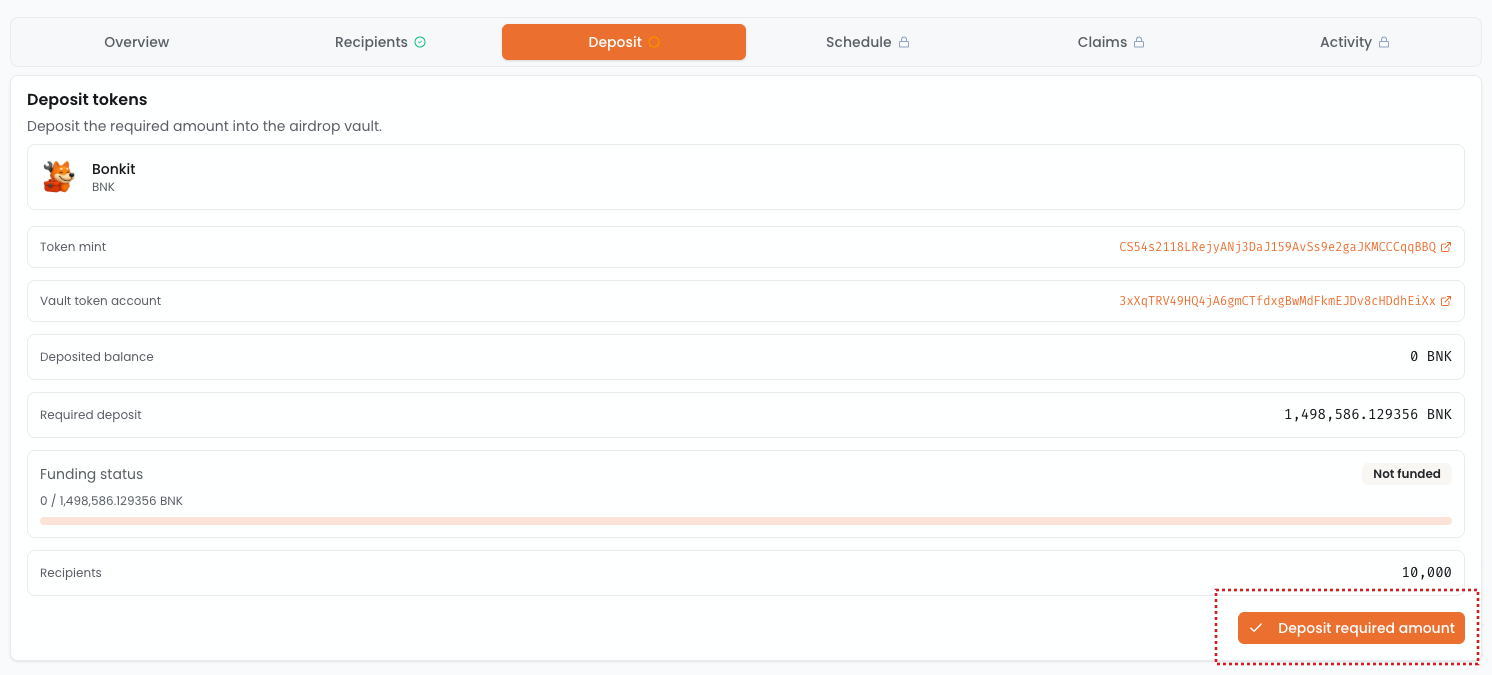Open the Recipients tab
This screenshot has height=675, width=1492.
371,42
